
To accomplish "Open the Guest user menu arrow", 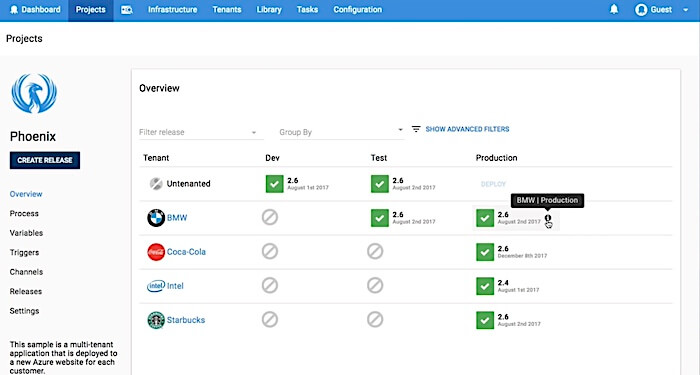I will click(685, 10).
